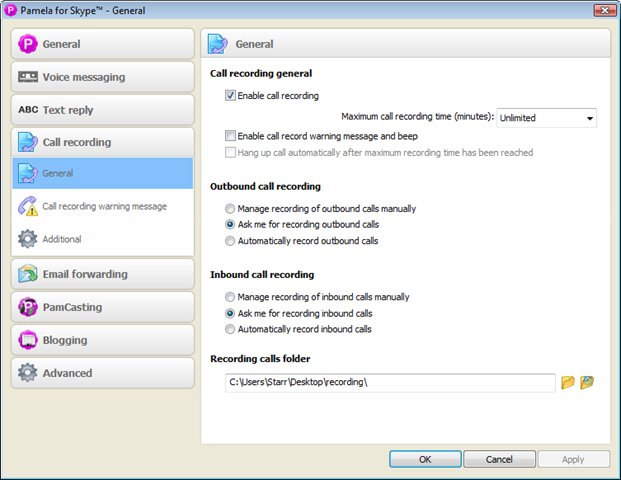Viewport: 621px width, 480px height.
Task: Click the cassette tape Voice messaging icon
Action: point(28,77)
